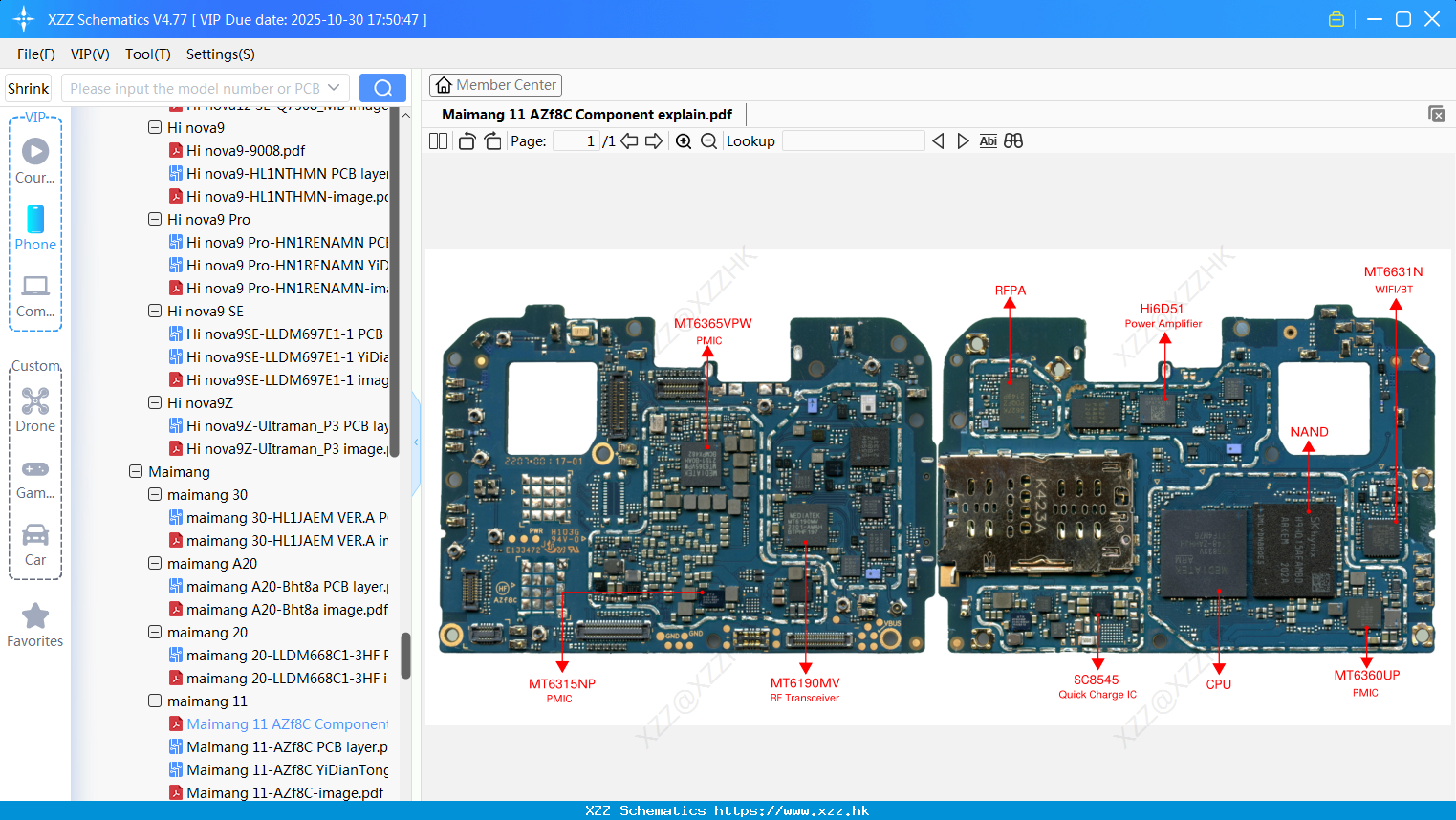
Task: Collapse the maimang 30 folder
Action: (x=155, y=494)
